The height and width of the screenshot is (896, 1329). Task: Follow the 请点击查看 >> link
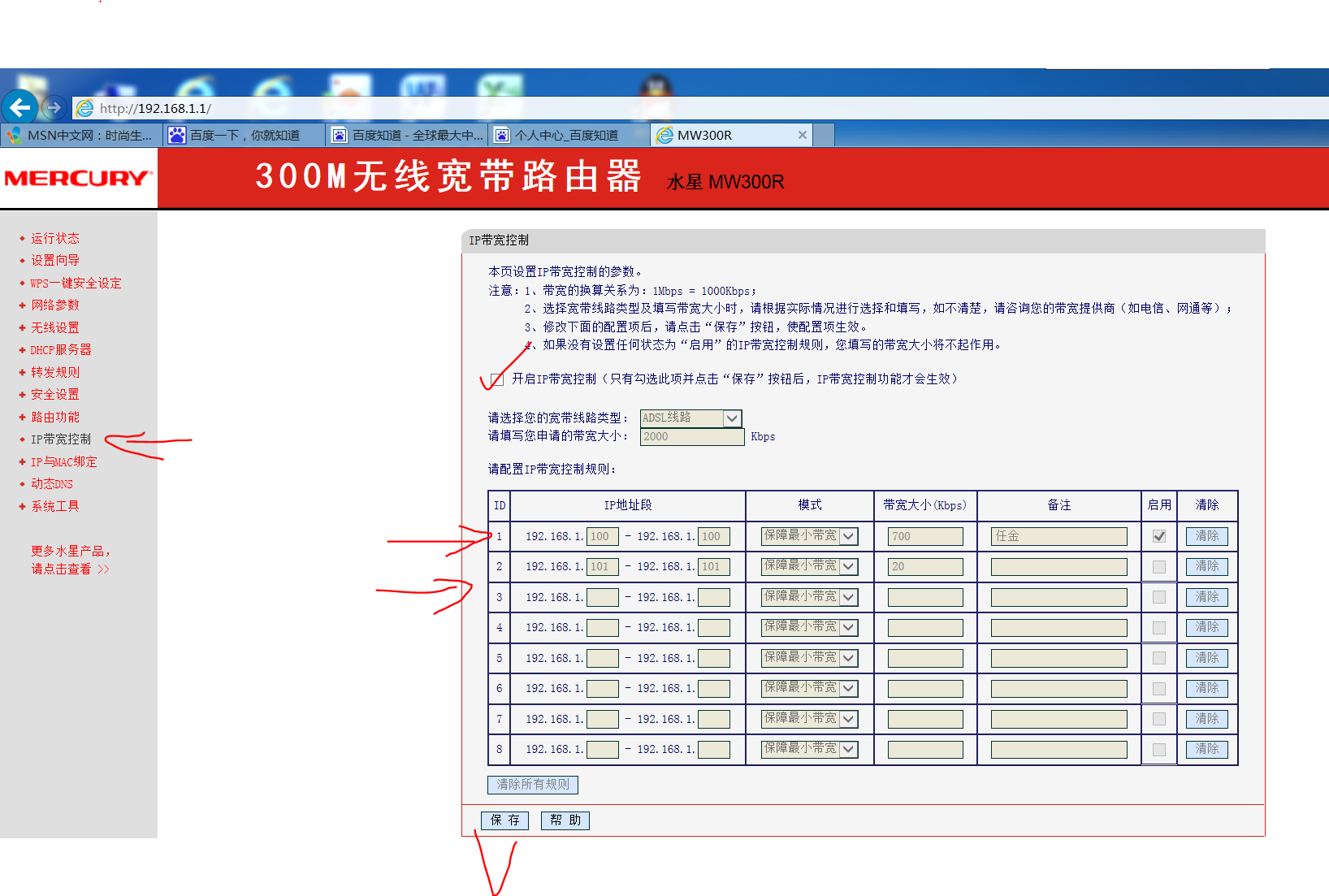(x=70, y=569)
